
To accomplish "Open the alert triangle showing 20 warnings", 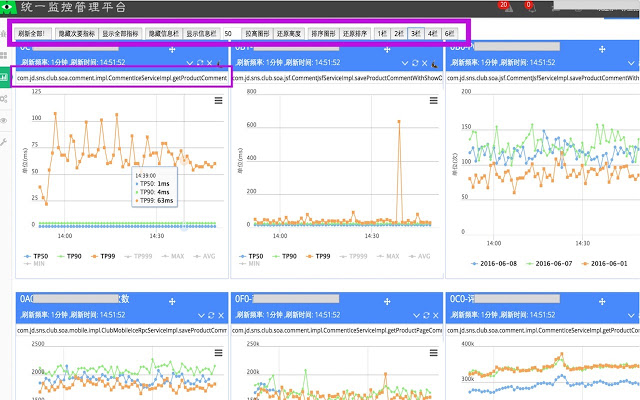I will point(507,7).
